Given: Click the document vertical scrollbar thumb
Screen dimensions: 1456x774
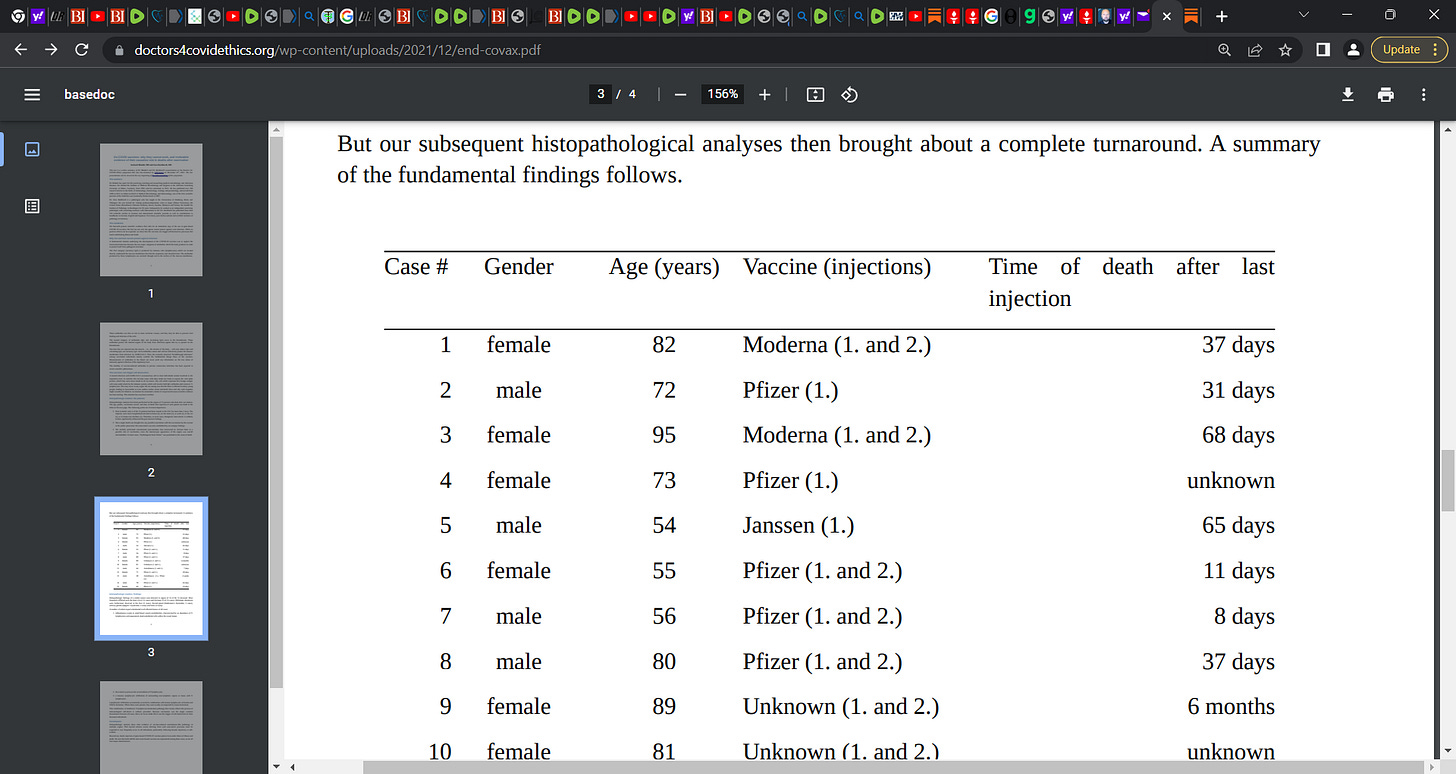Looking at the screenshot, I should tap(1447, 480).
